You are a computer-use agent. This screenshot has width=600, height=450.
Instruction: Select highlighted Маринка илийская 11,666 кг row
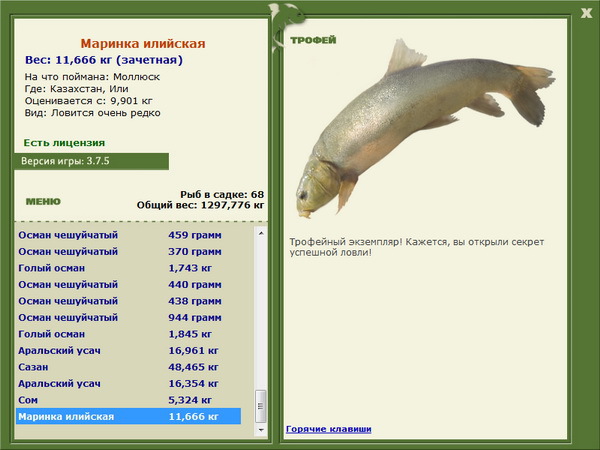[x=129, y=416]
